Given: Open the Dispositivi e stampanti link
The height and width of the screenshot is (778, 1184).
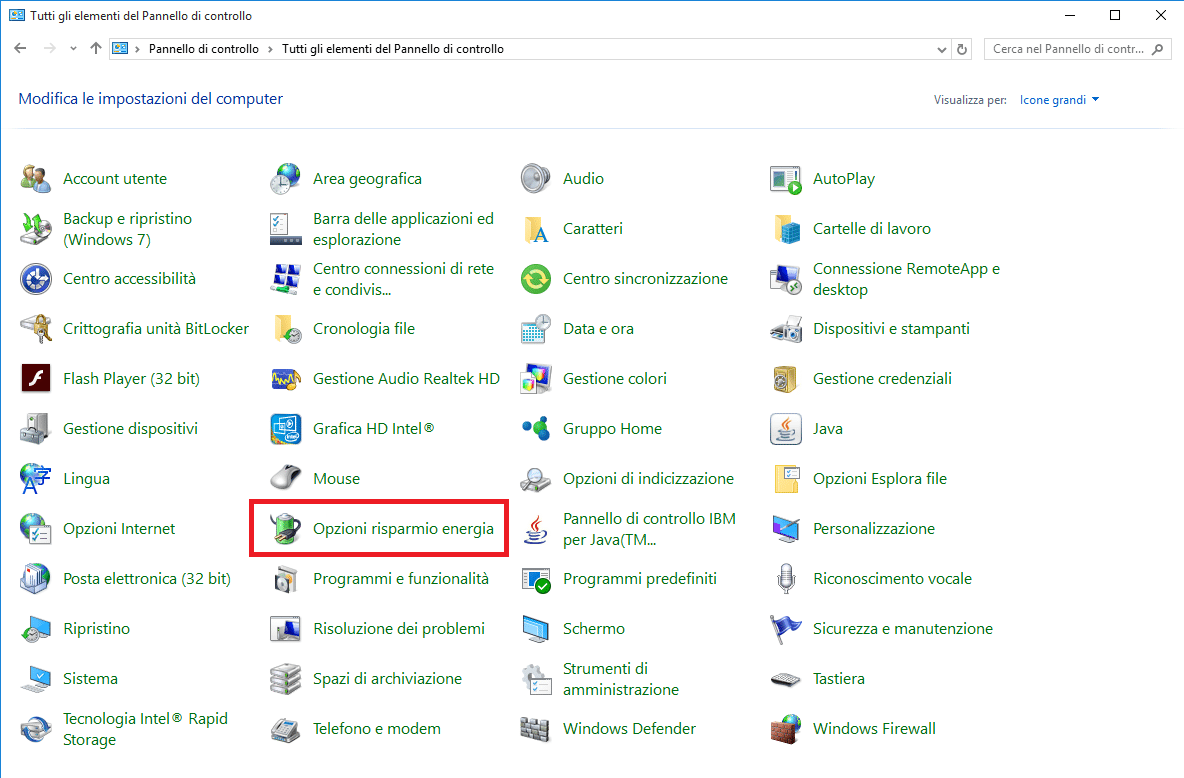Looking at the screenshot, I should point(891,329).
